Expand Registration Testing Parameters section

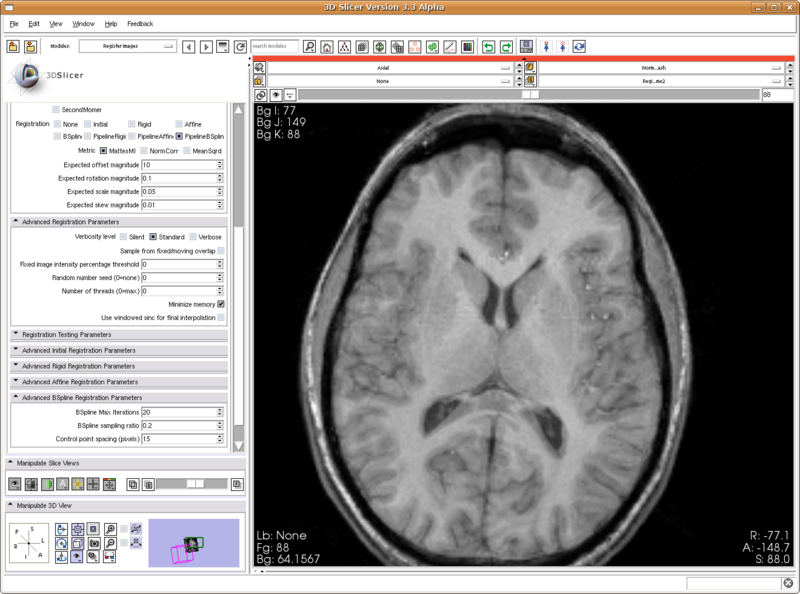pyautogui.click(x=119, y=334)
